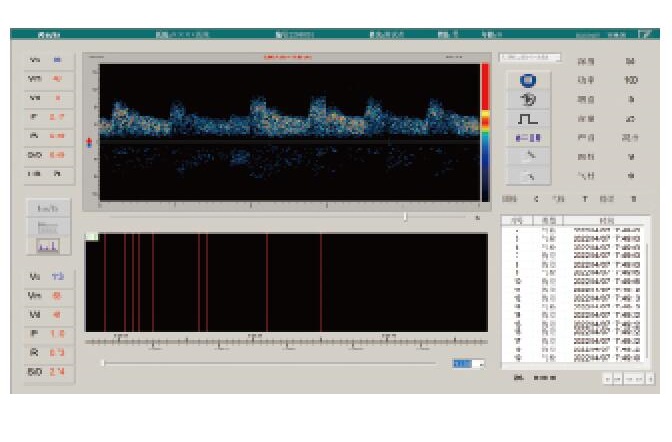This screenshot has height=442, width=672.
Task: Click the slider handle beneath the Doppler spectrum
Action: pos(405,216)
